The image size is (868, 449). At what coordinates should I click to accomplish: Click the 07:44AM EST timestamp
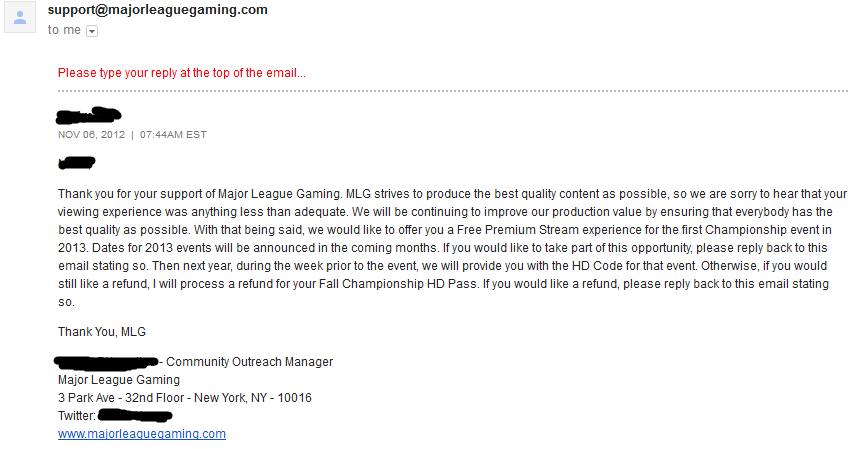pos(173,135)
